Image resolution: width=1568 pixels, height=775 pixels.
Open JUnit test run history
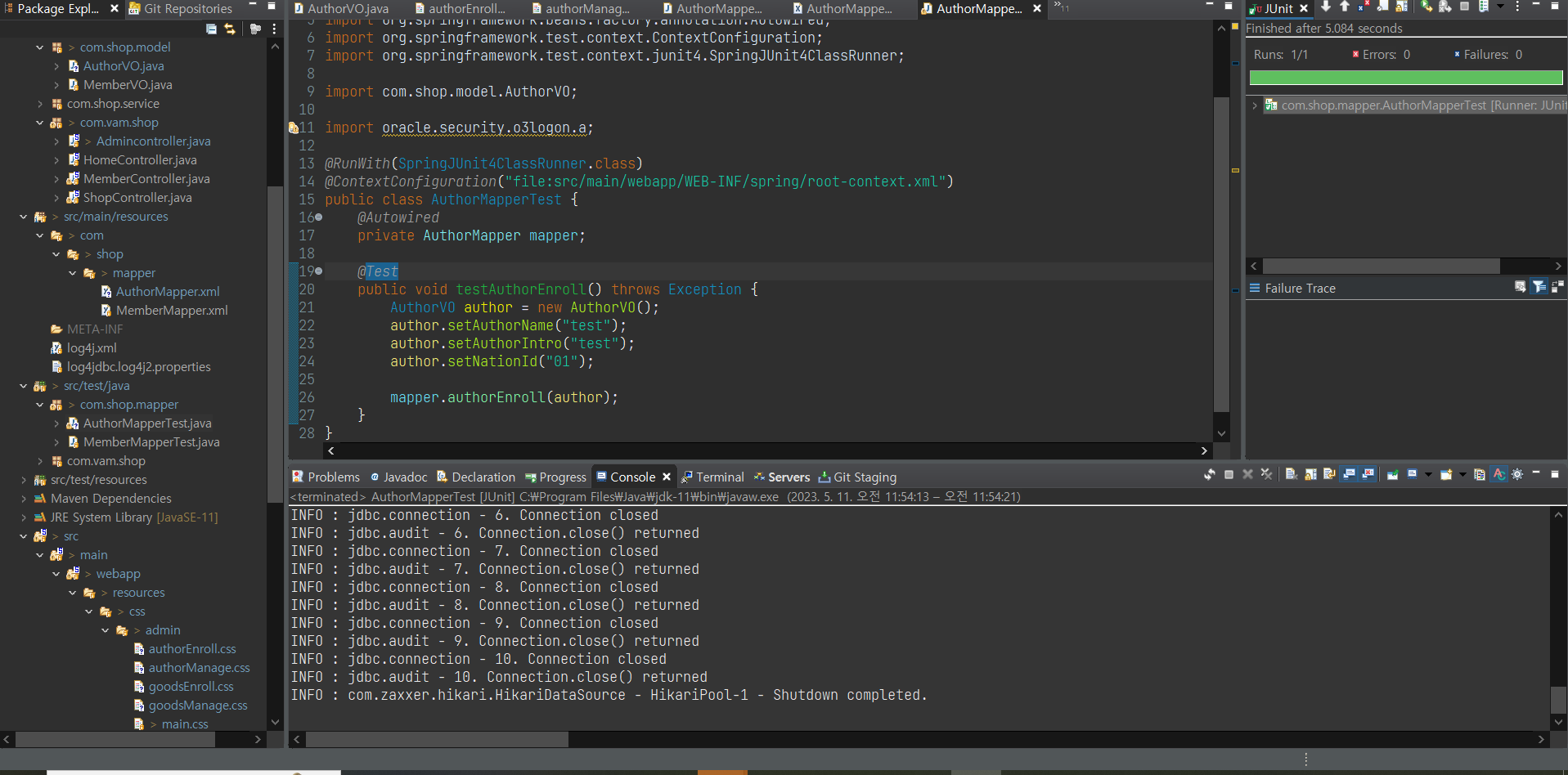coord(1484,7)
